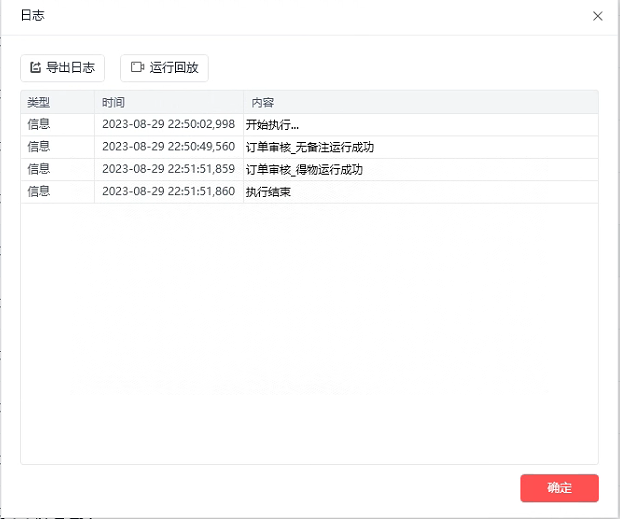Select 订单审核_无备注运行成功 log entry

(310, 147)
